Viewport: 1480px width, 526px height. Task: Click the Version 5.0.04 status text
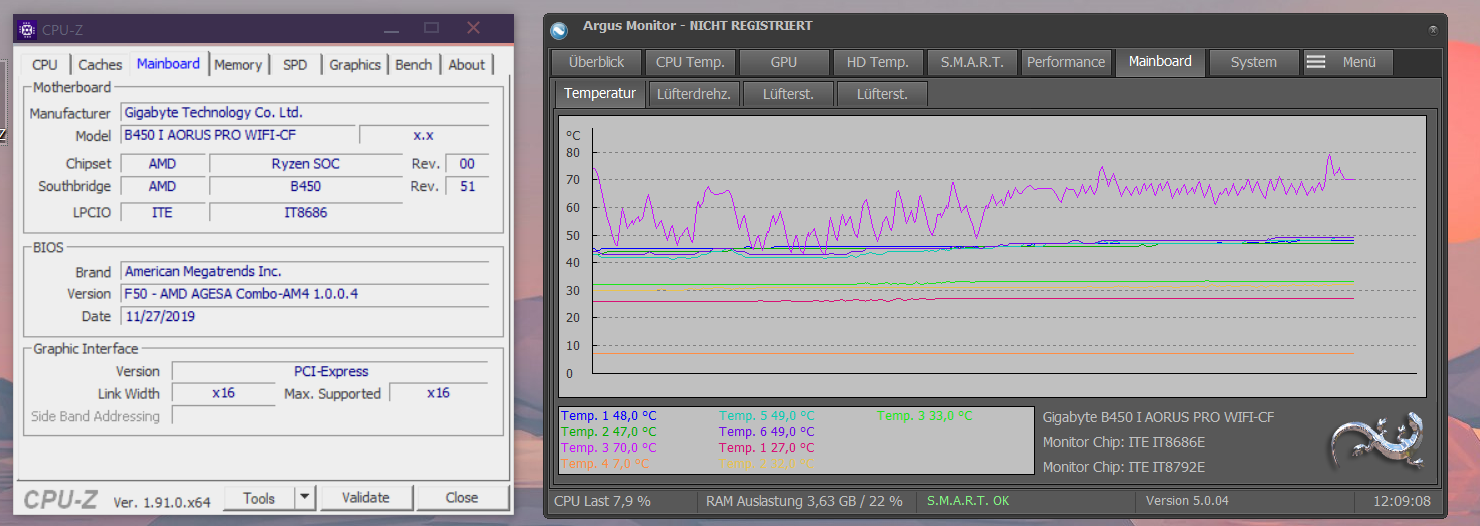coord(1187,500)
